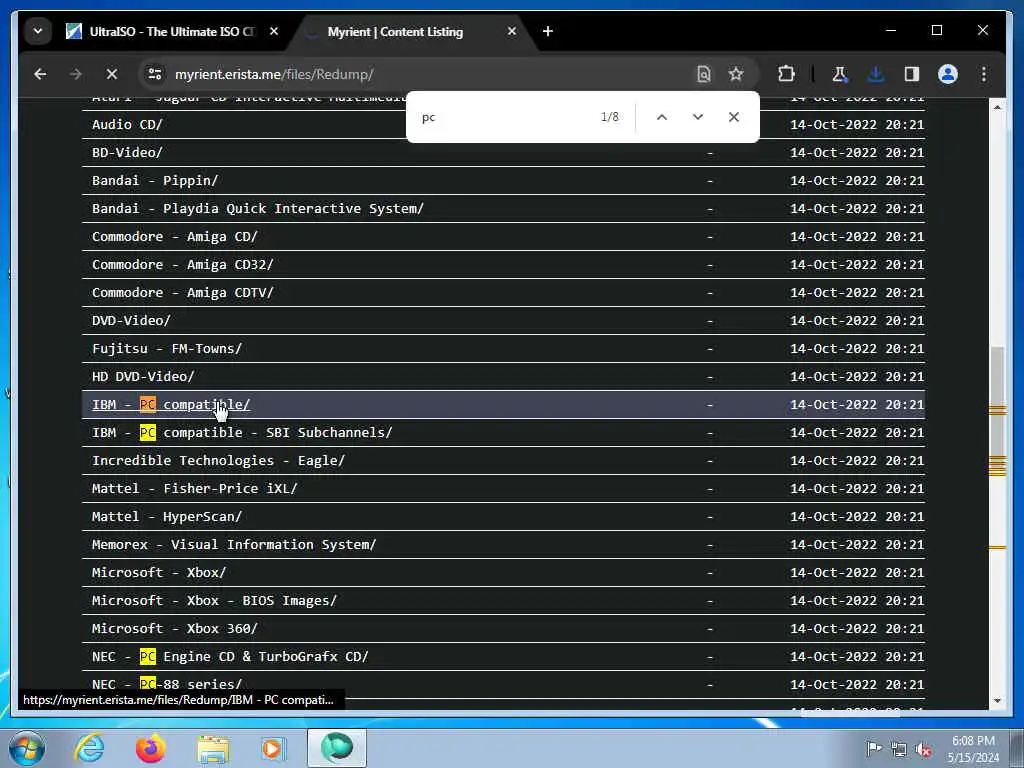Show downloads from the toolbar

[876, 74]
